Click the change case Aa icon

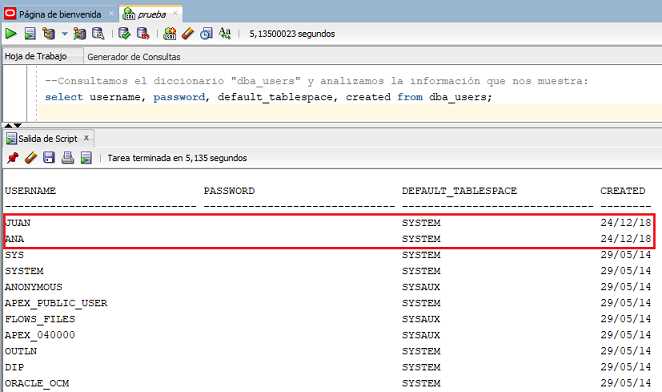[225, 33]
